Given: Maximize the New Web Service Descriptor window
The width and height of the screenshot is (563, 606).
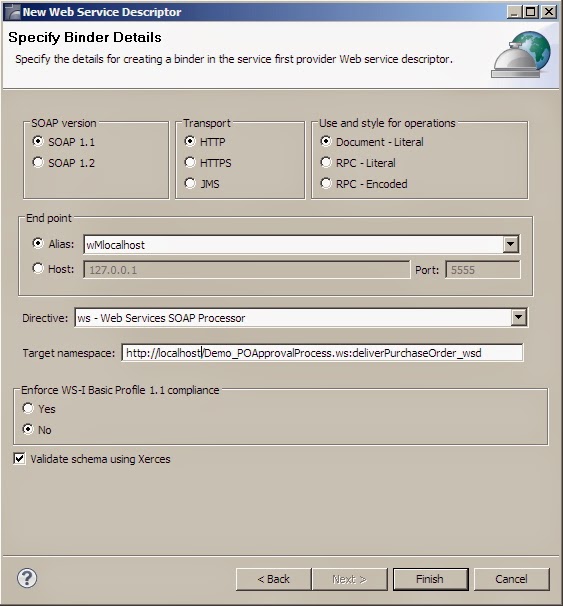Looking at the screenshot, I should point(531,12).
